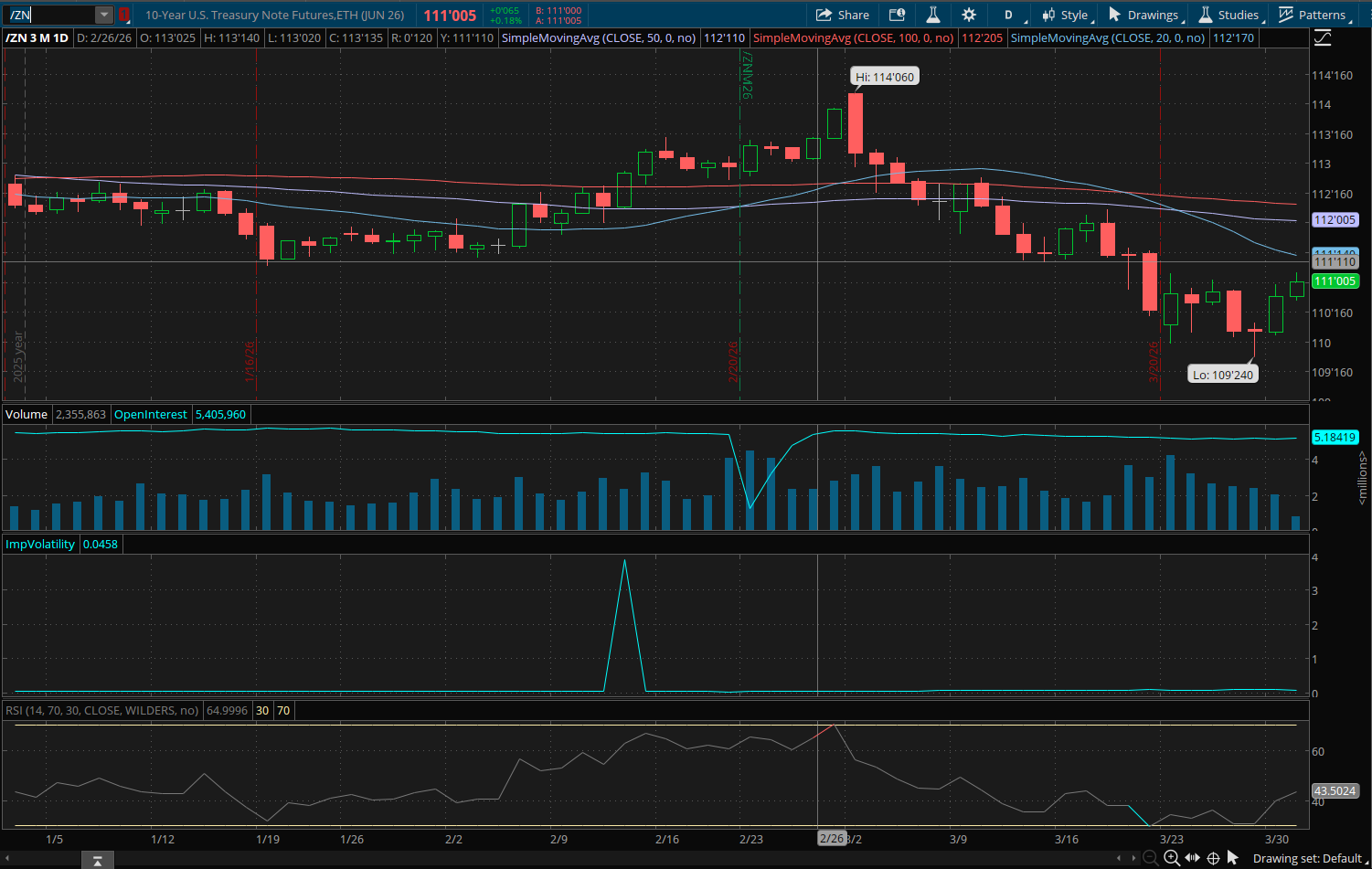The width and height of the screenshot is (1372, 869).
Task: Click the Share icon in the toolbar
Action: (842, 15)
